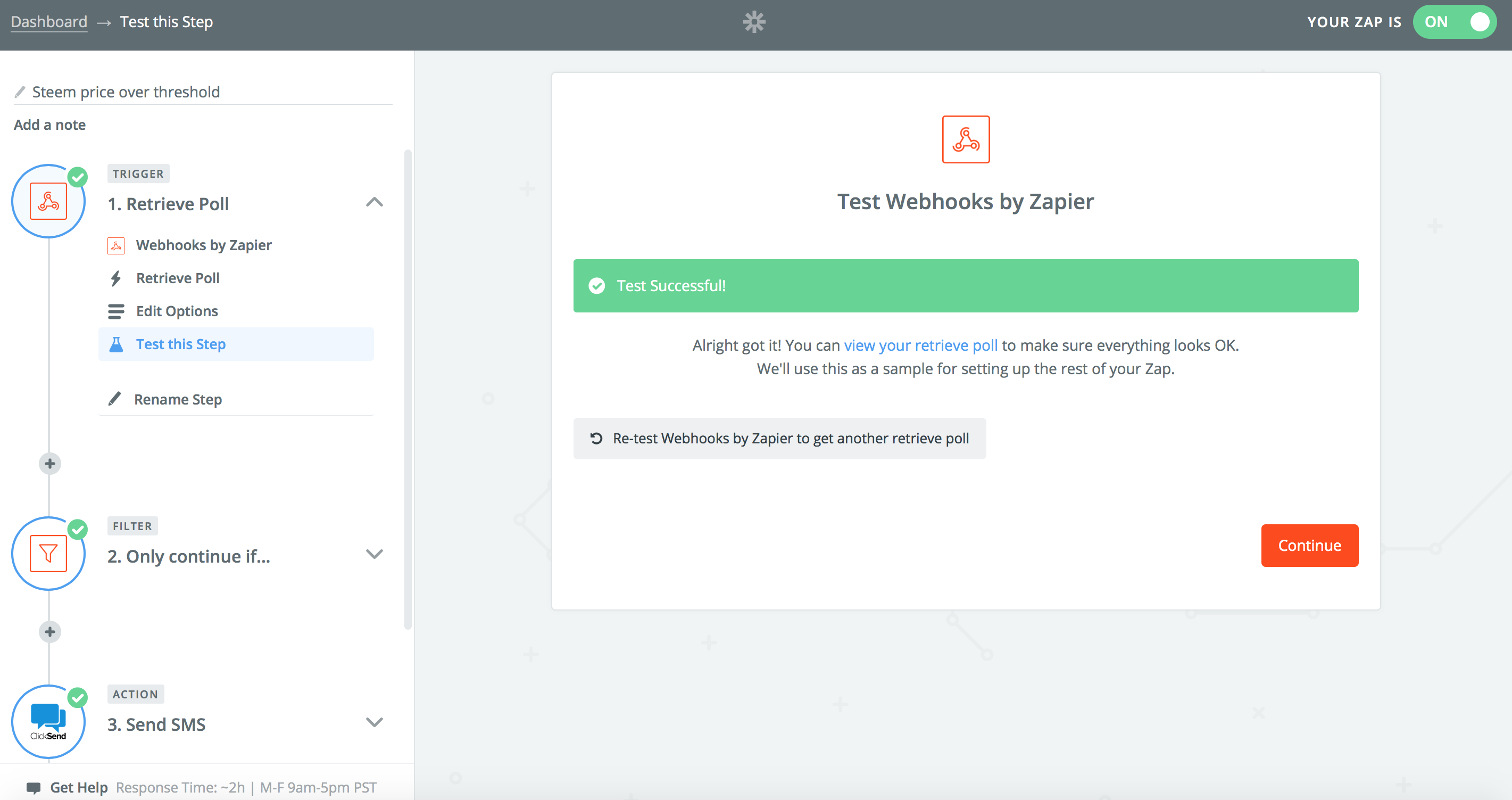
Task: Click the orange Continue button
Action: click(x=1309, y=545)
